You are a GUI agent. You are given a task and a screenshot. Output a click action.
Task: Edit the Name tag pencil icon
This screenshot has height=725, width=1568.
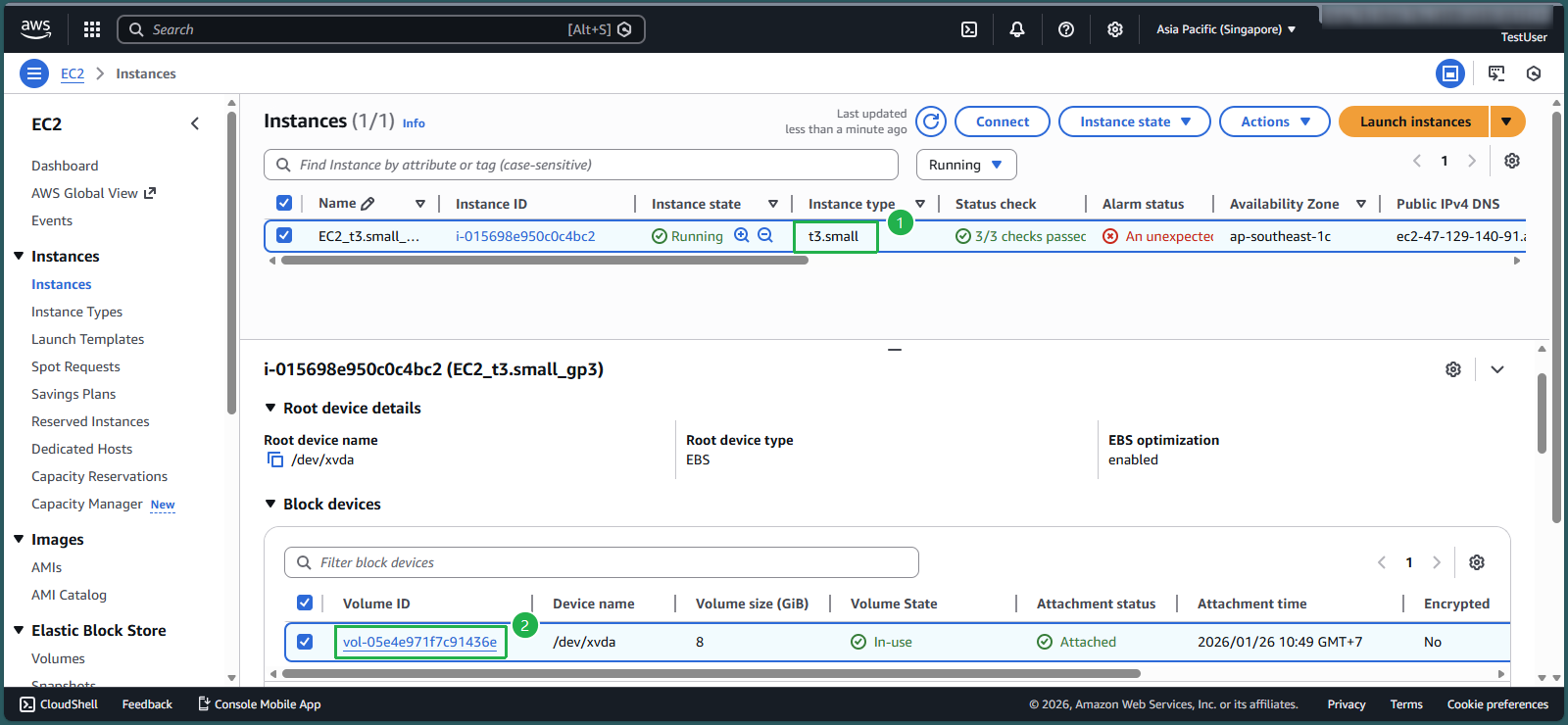click(x=367, y=204)
